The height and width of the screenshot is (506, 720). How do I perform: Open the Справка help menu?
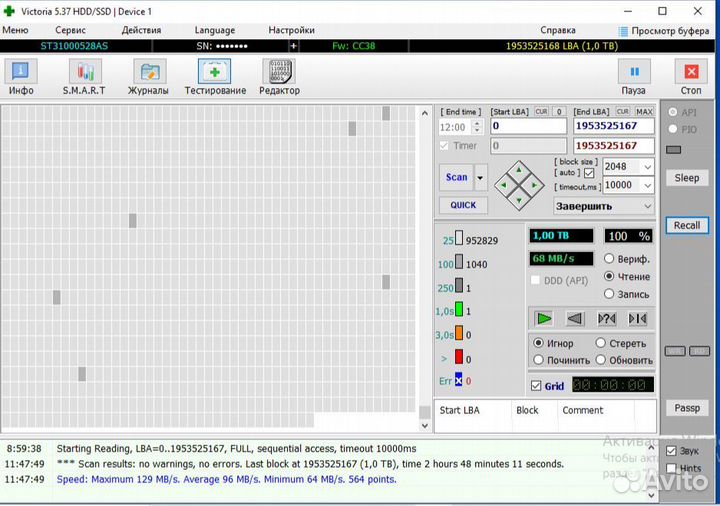tap(558, 30)
